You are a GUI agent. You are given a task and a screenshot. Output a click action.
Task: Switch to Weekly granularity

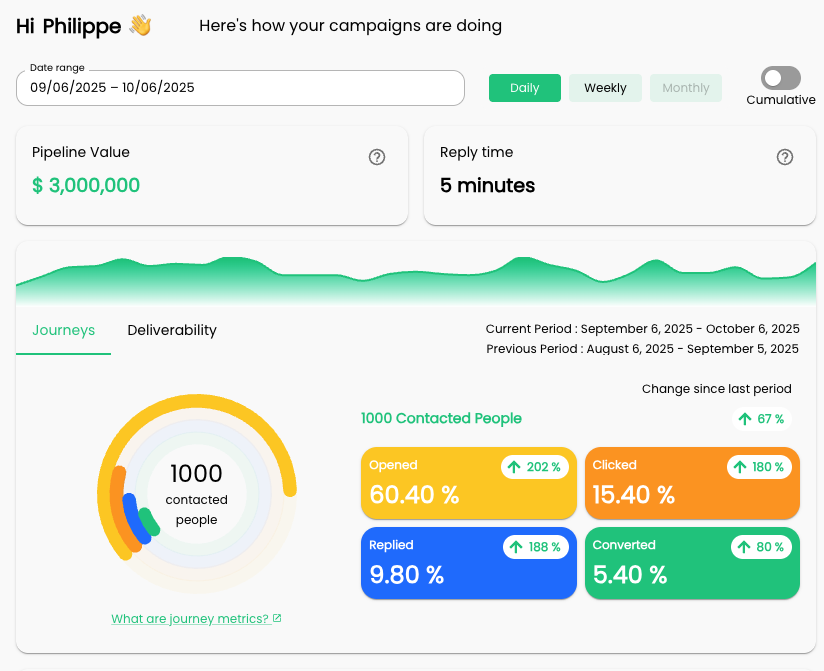pyautogui.click(x=605, y=88)
